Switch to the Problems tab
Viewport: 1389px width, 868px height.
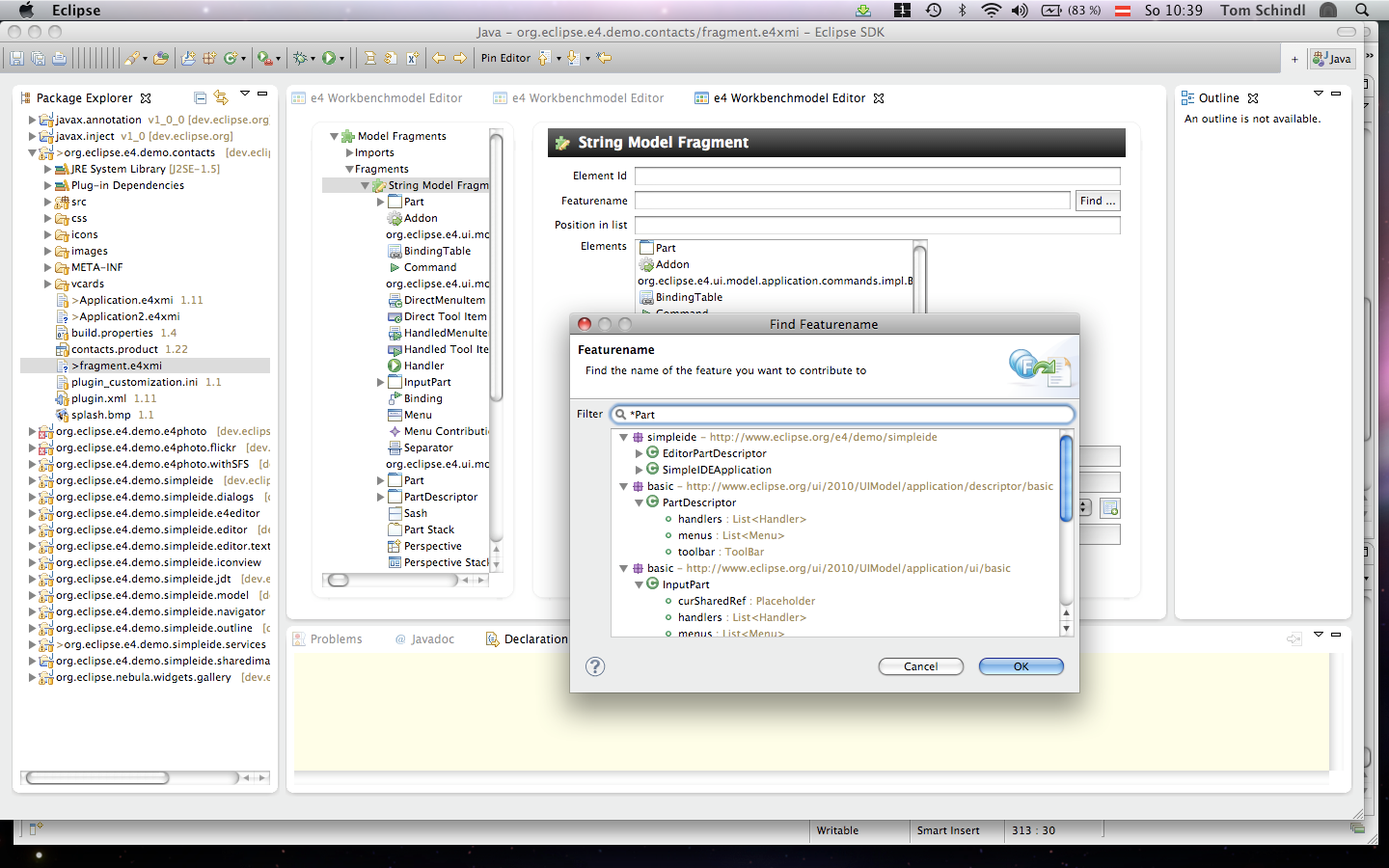click(335, 639)
